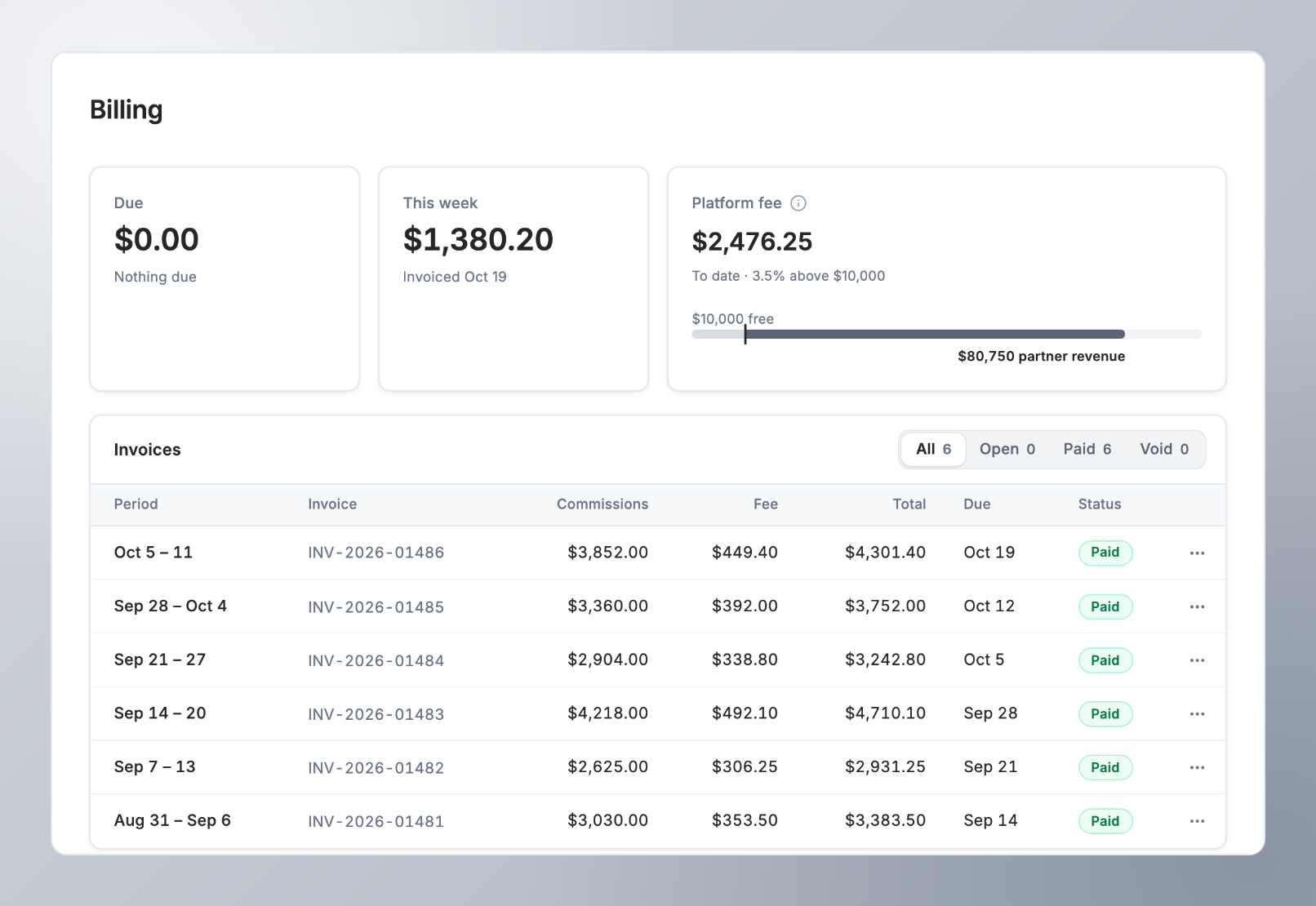Image resolution: width=1316 pixels, height=906 pixels.
Task: Open invoice link INV-2026-01483
Action: click(376, 714)
